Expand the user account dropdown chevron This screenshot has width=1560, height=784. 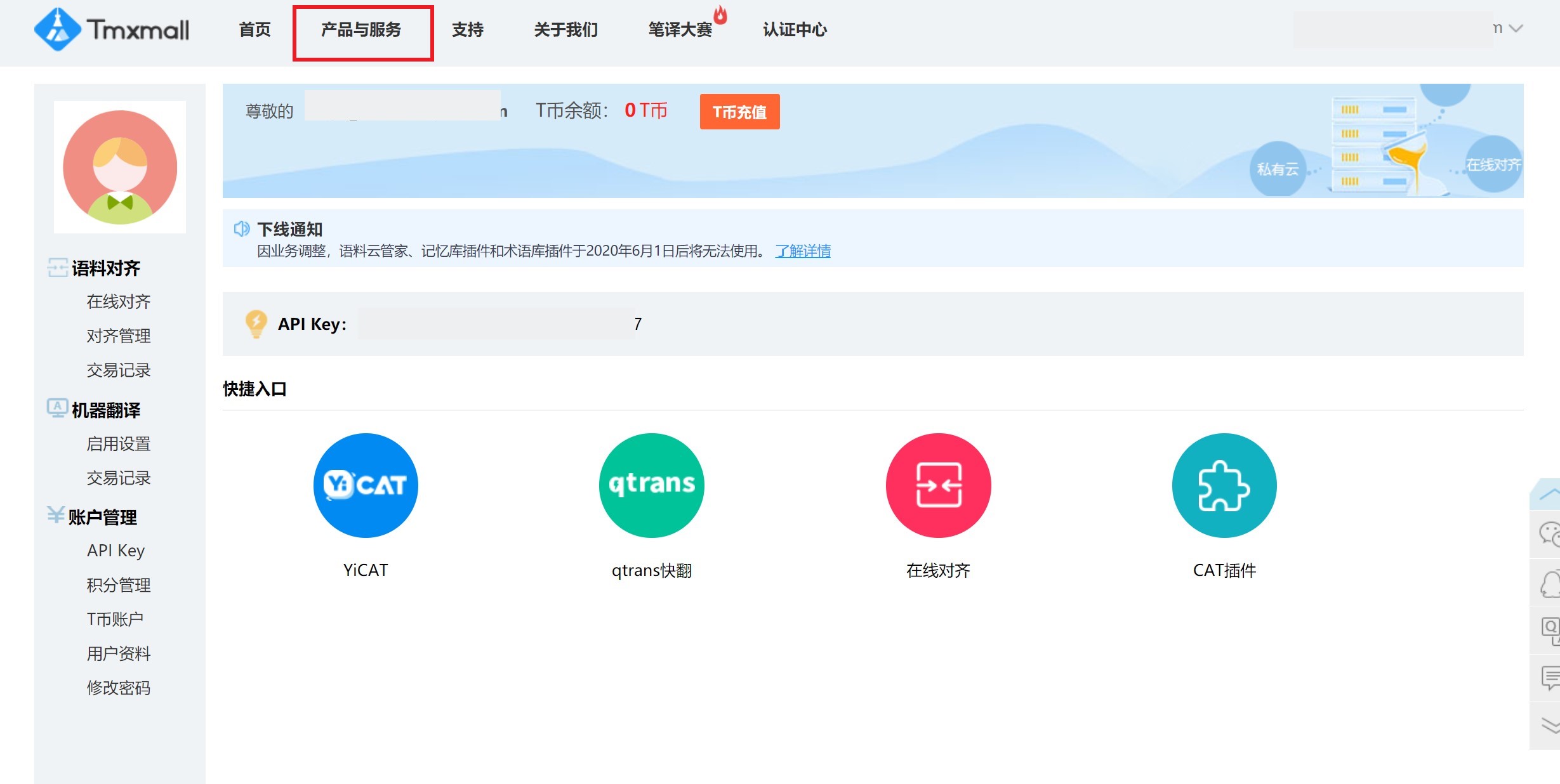(1516, 29)
